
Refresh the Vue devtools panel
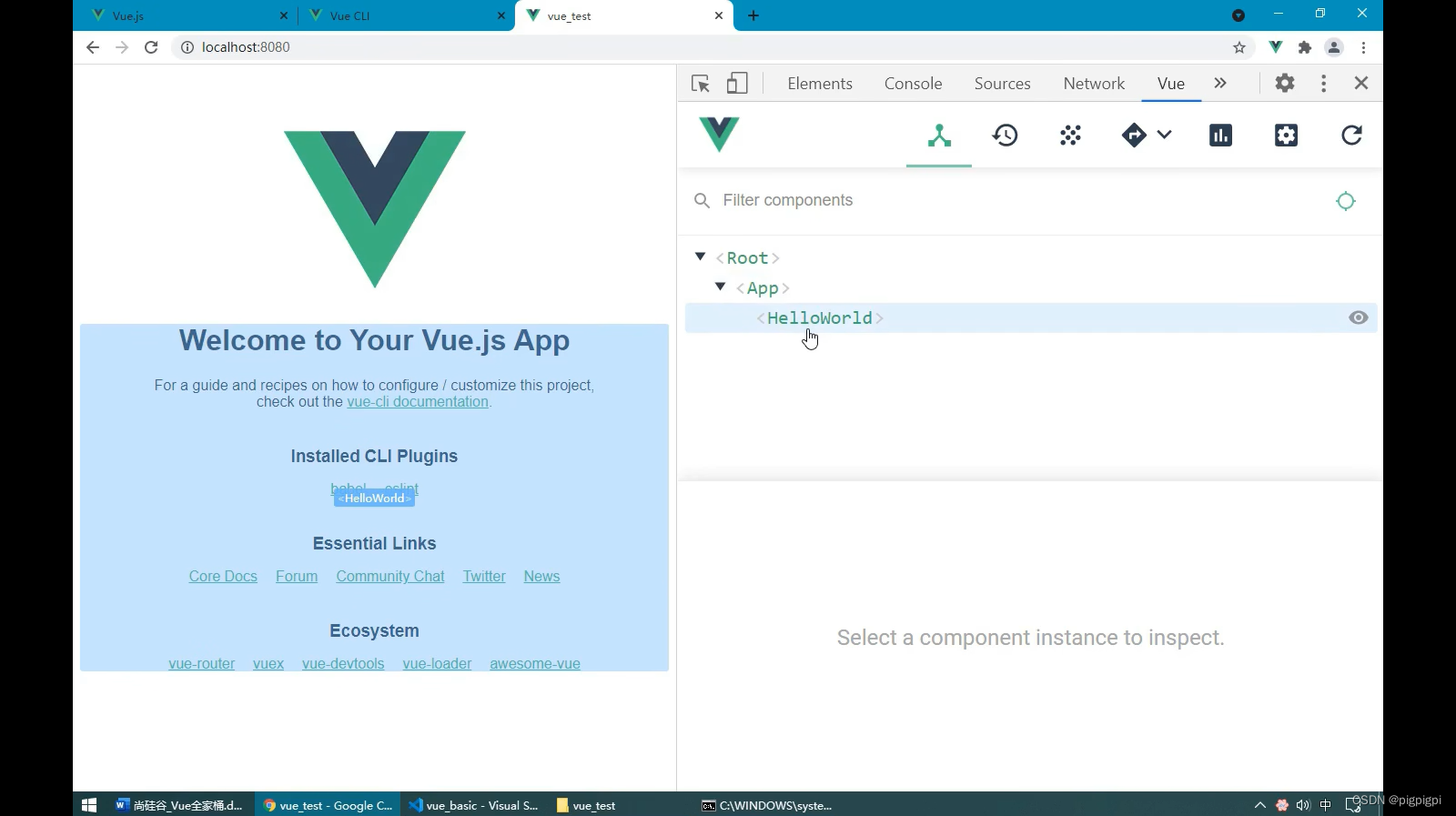tap(1351, 136)
